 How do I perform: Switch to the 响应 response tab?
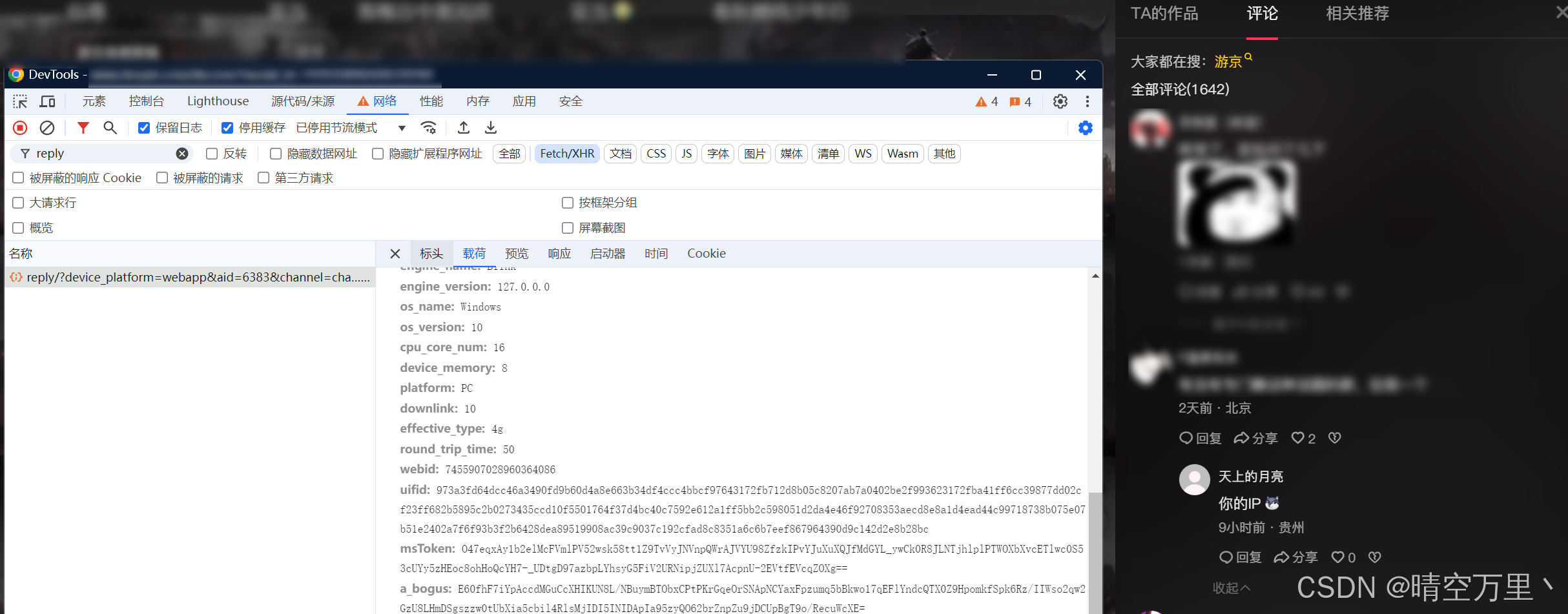(x=559, y=253)
